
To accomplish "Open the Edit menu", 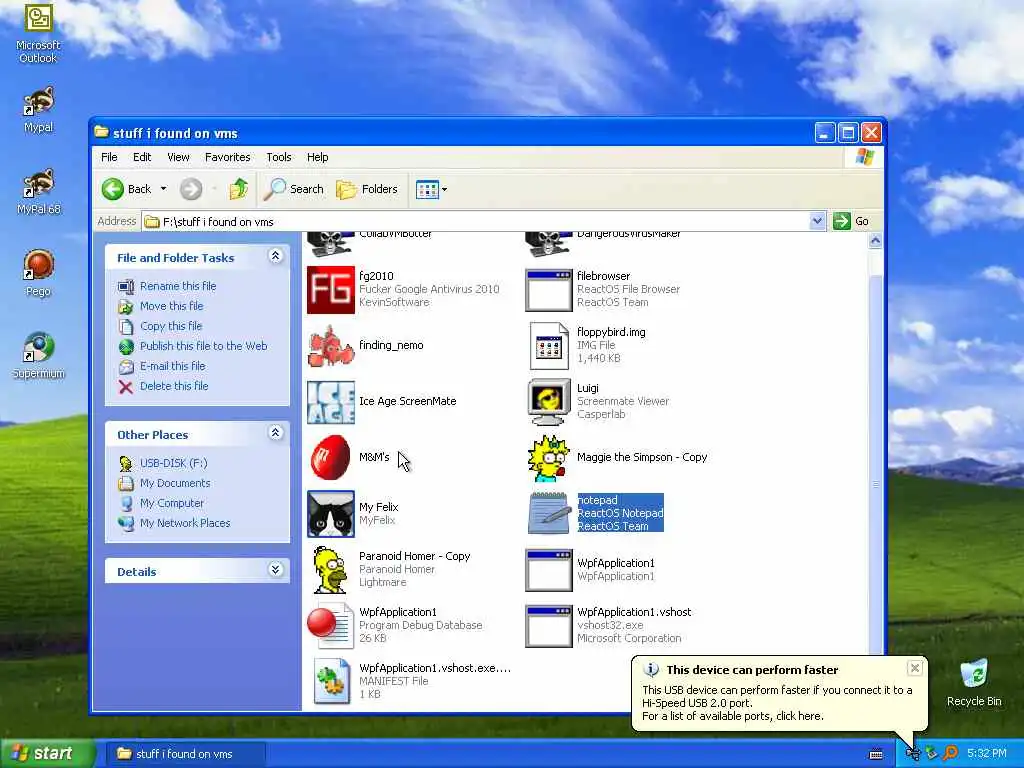I will click(x=142, y=157).
